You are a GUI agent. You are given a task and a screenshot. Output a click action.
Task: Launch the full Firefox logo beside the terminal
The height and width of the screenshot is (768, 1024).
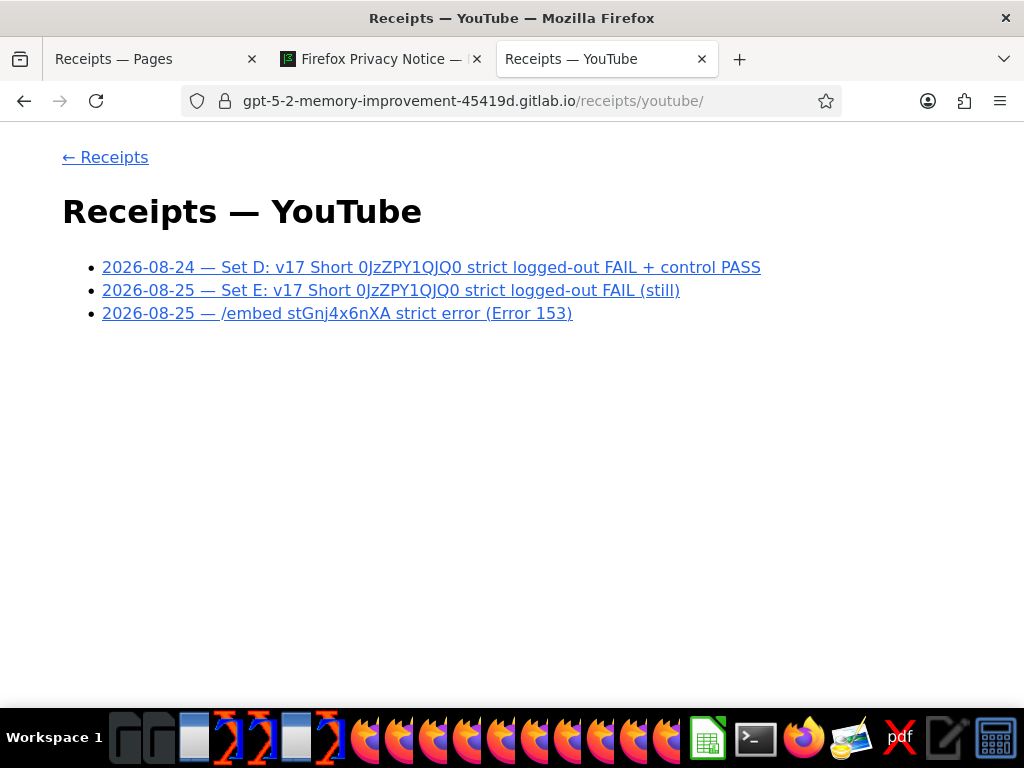click(804, 738)
